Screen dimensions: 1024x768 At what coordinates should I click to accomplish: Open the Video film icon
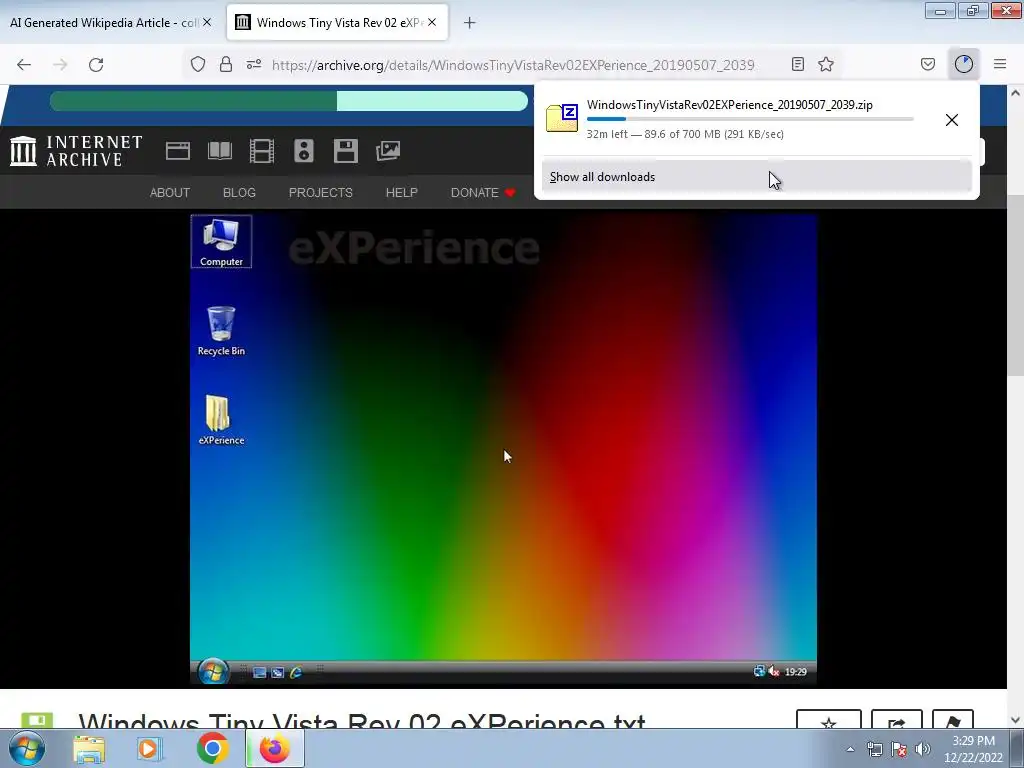tap(262, 151)
